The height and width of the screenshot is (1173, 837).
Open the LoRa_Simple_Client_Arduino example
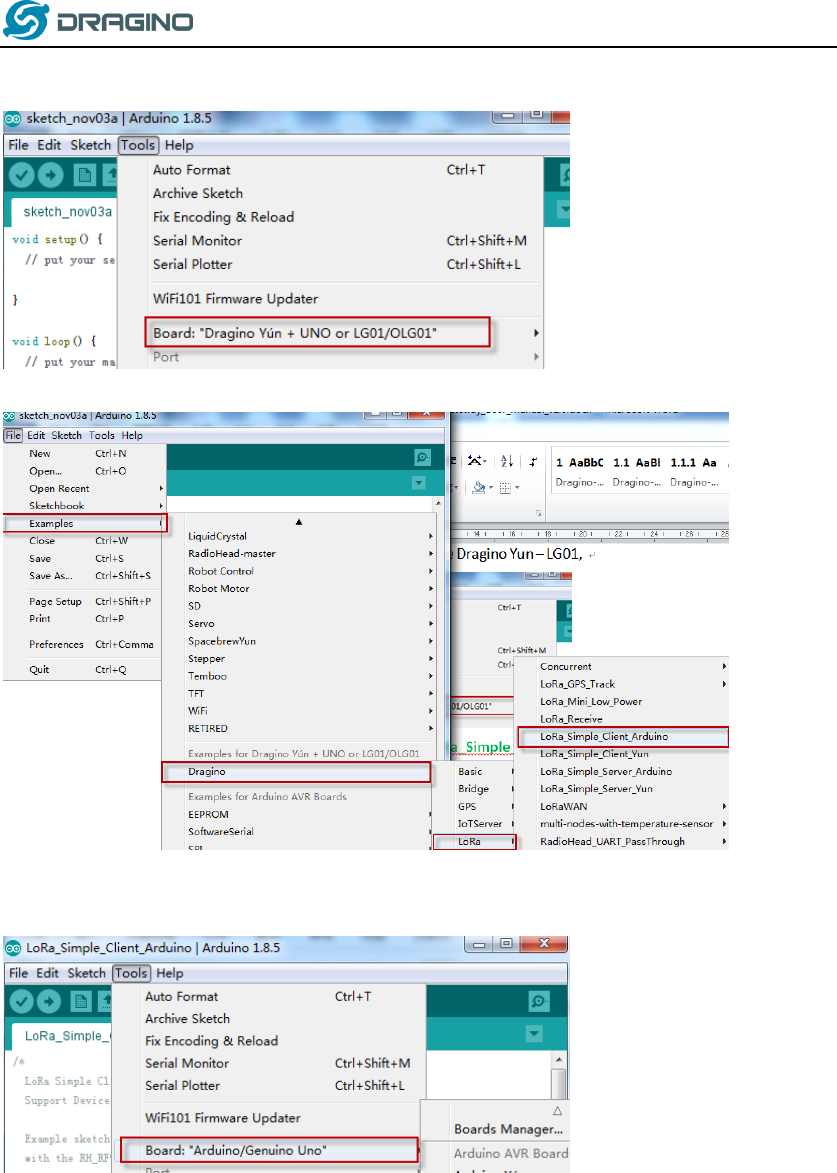click(x=622, y=737)
